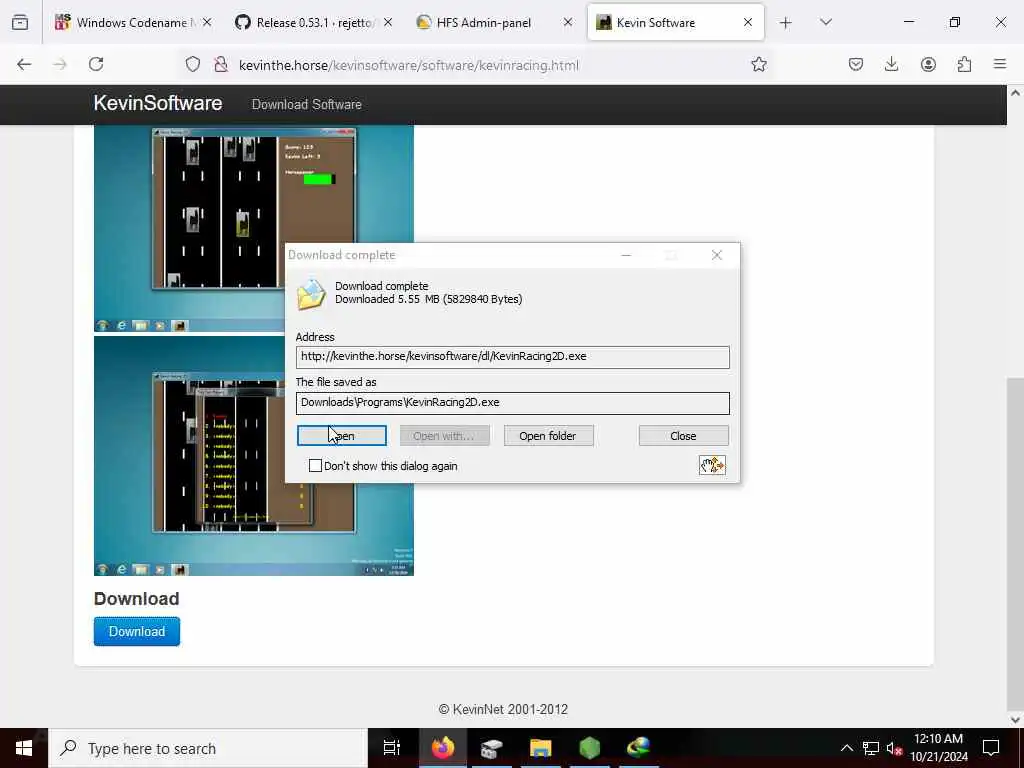Close the Windows Codename tab

click(207, 23)
